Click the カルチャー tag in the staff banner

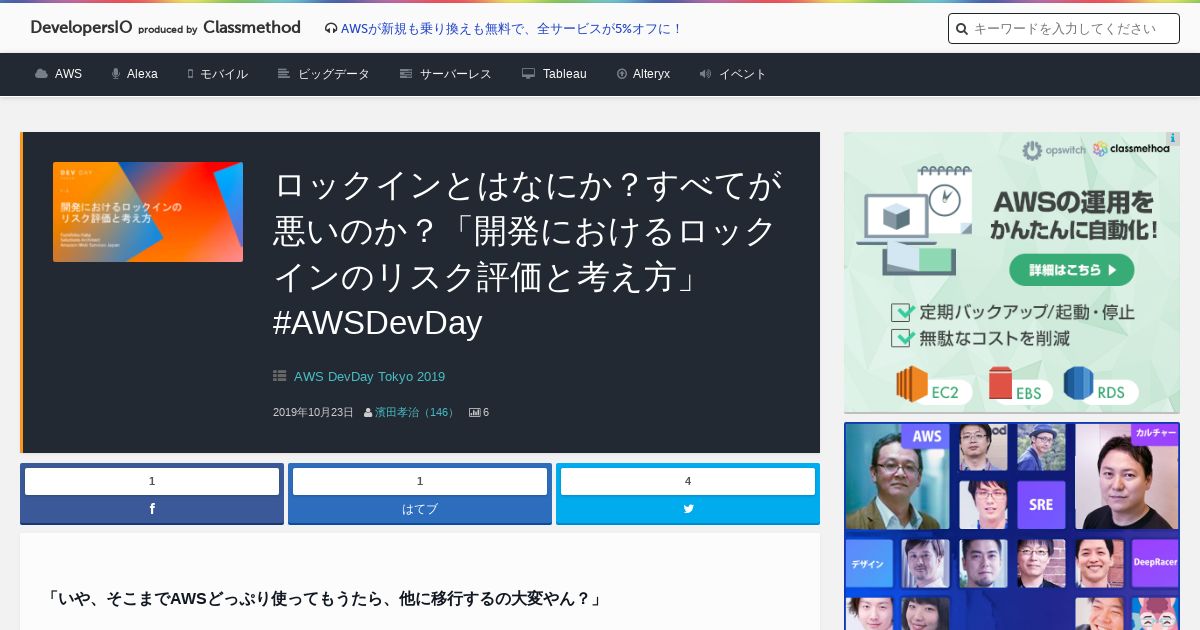pos(1155,433)
